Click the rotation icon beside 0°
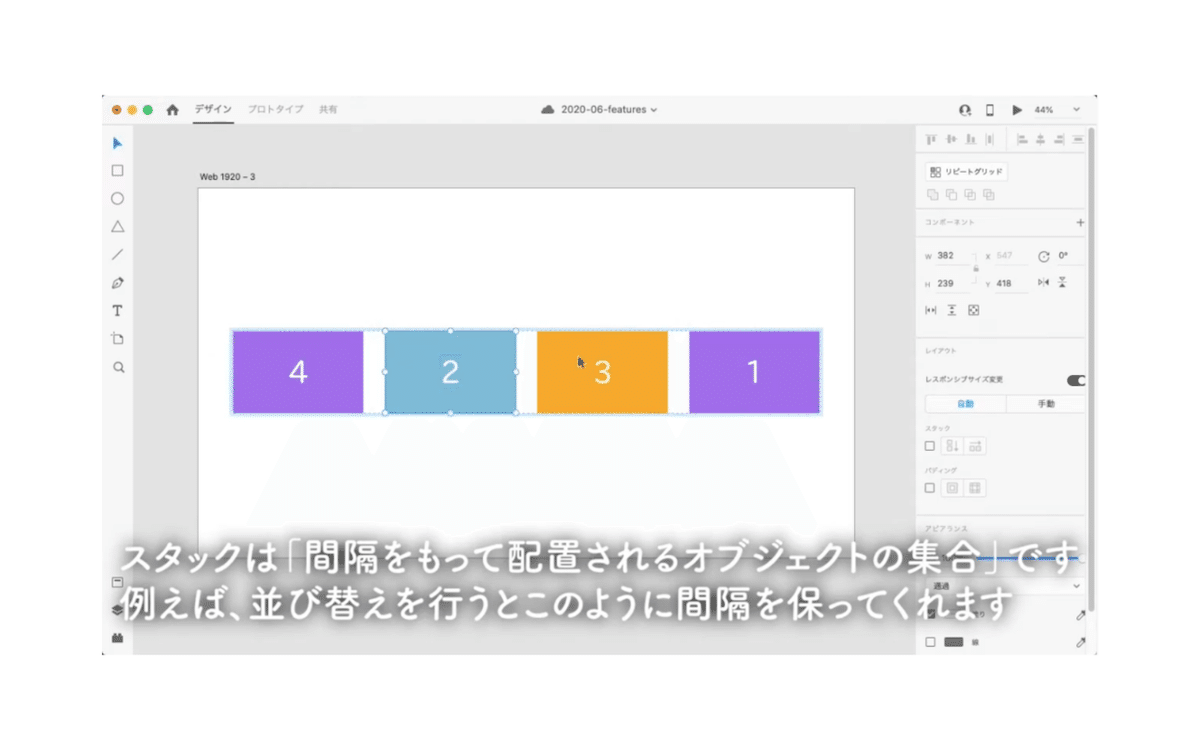Image resolution: width=1200 pixels, height=750 pixels. pos(1044,256)
